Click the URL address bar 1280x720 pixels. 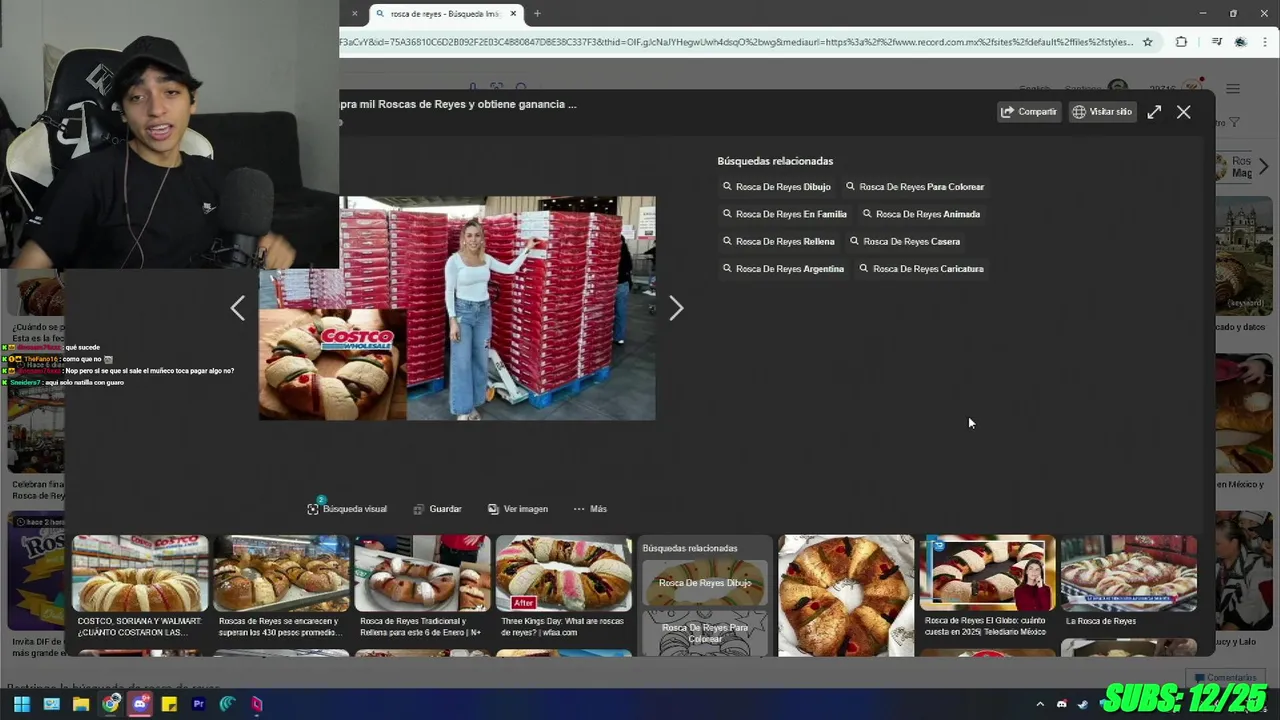(x=737, y=42)
